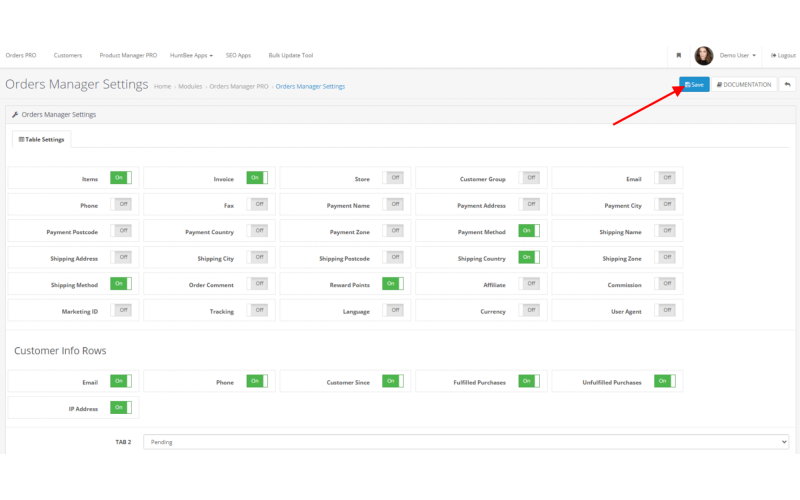800x500 pixels.
Task: Expand the Demo User dropdown
Action: [x=738, y=55]
